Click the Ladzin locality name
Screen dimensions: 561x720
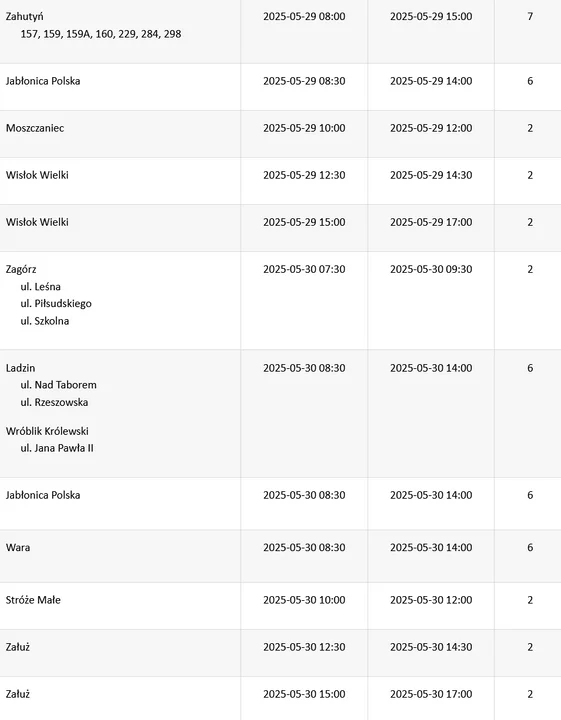coord(20,368)
